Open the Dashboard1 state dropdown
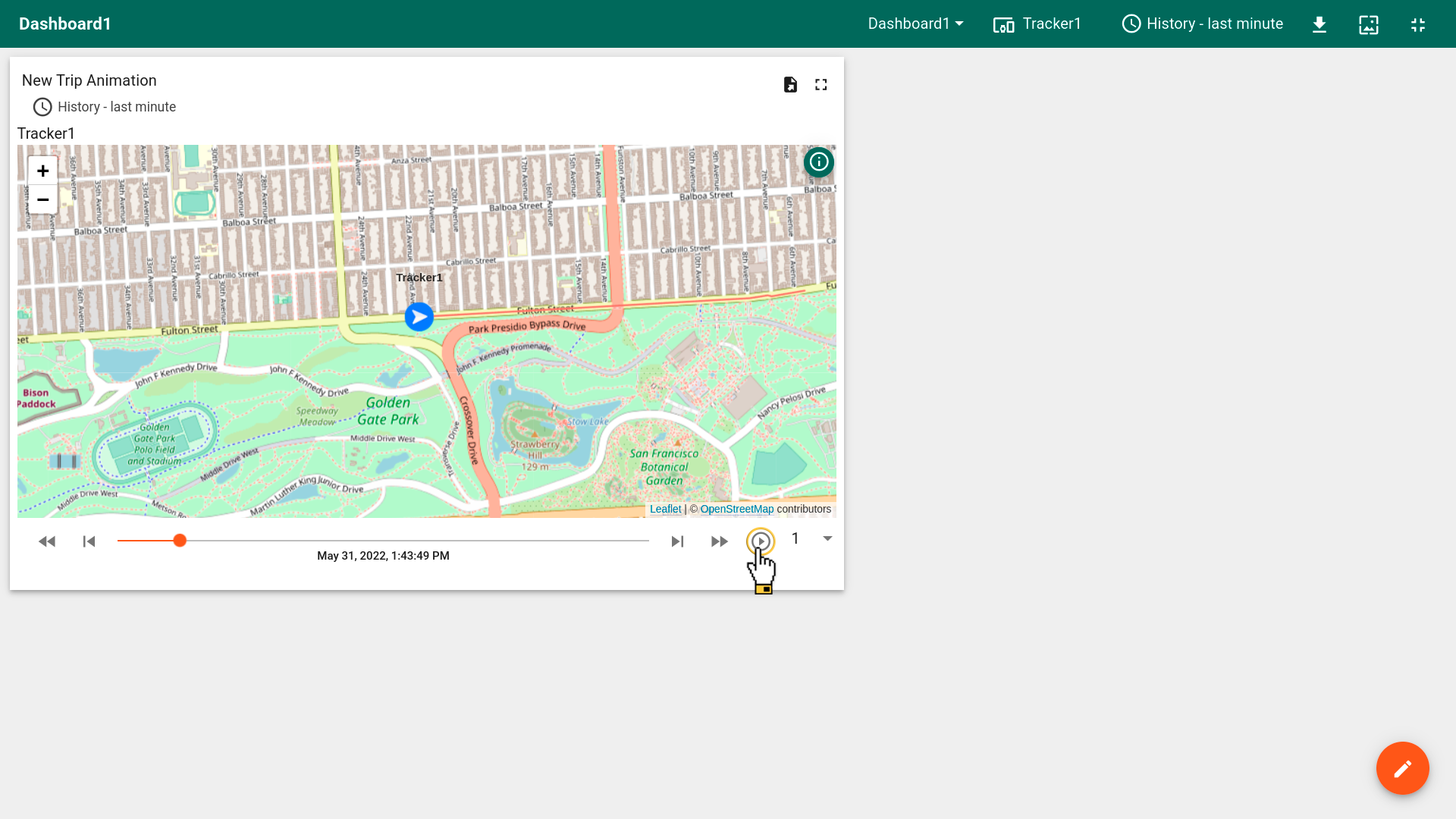Viewport: 1456px width, 819px height. [915, 24]
